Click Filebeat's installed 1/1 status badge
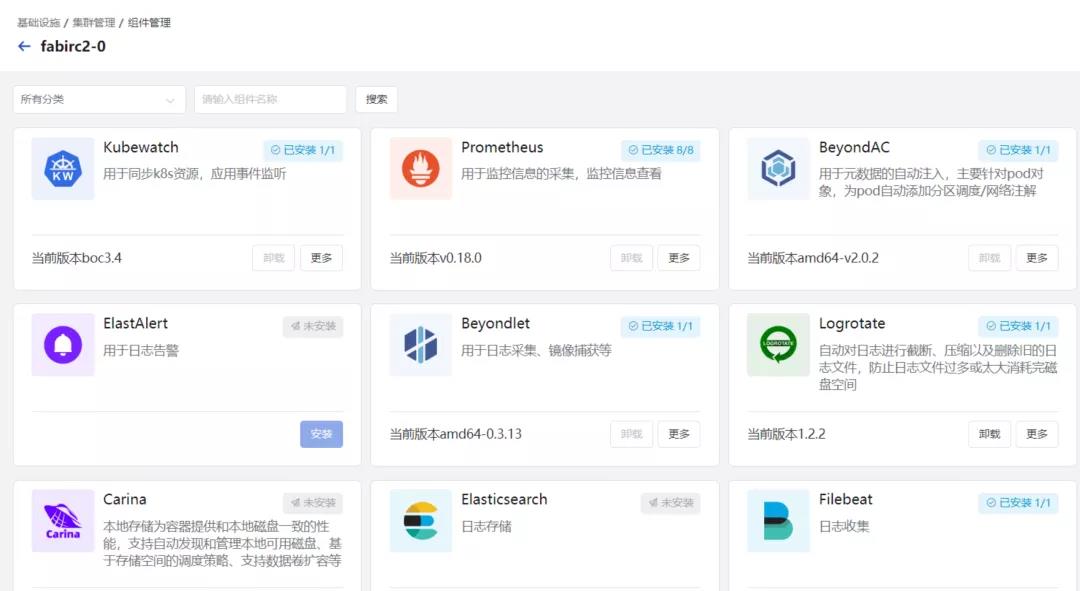 point(1018,503)
